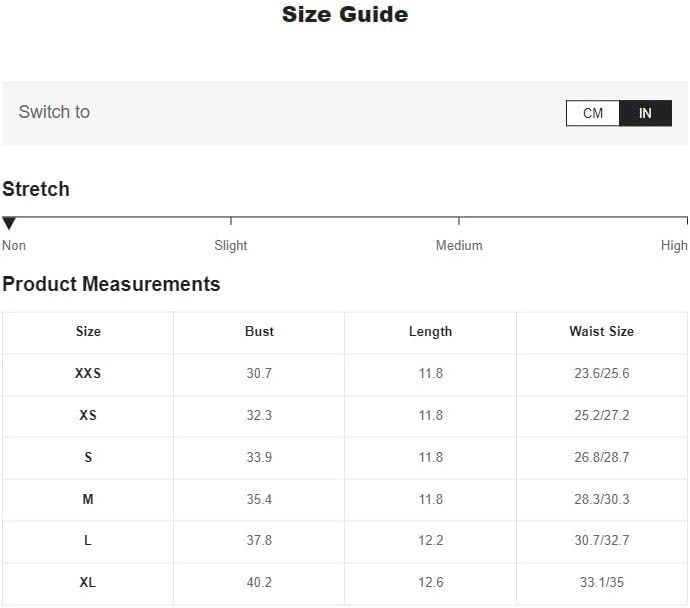
Task: Click the 'Size' column header
Action: 88,331
